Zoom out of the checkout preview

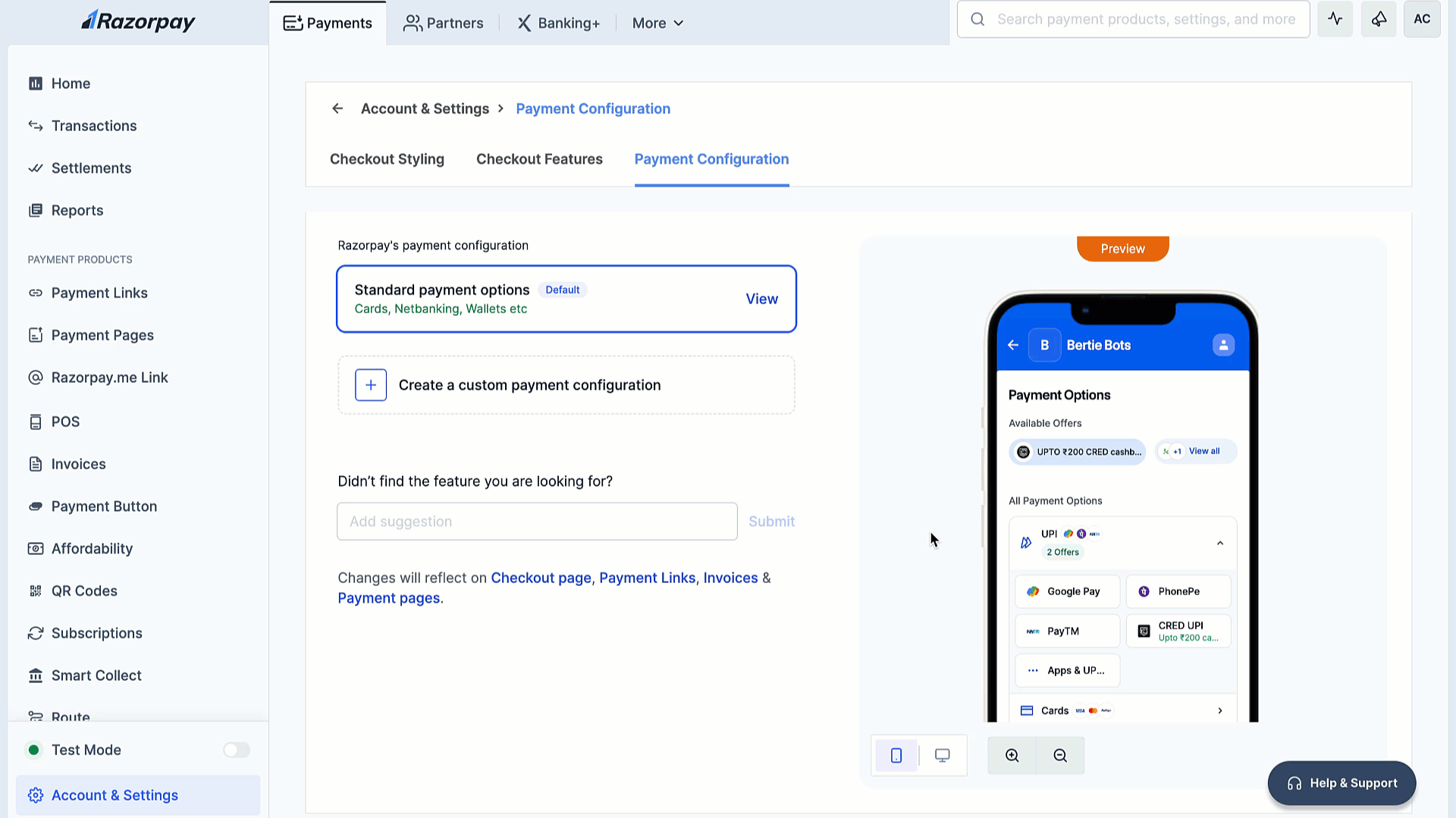[x=1060, y=755]
